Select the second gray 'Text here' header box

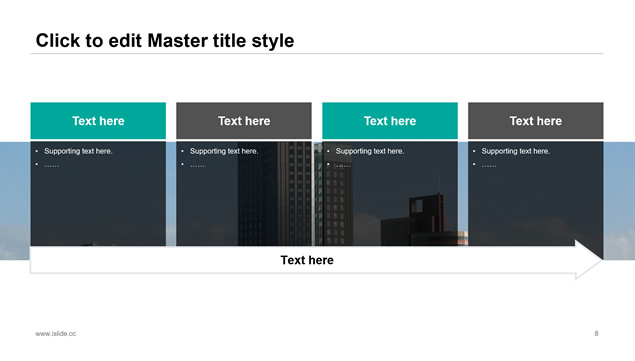coord(244,121)
